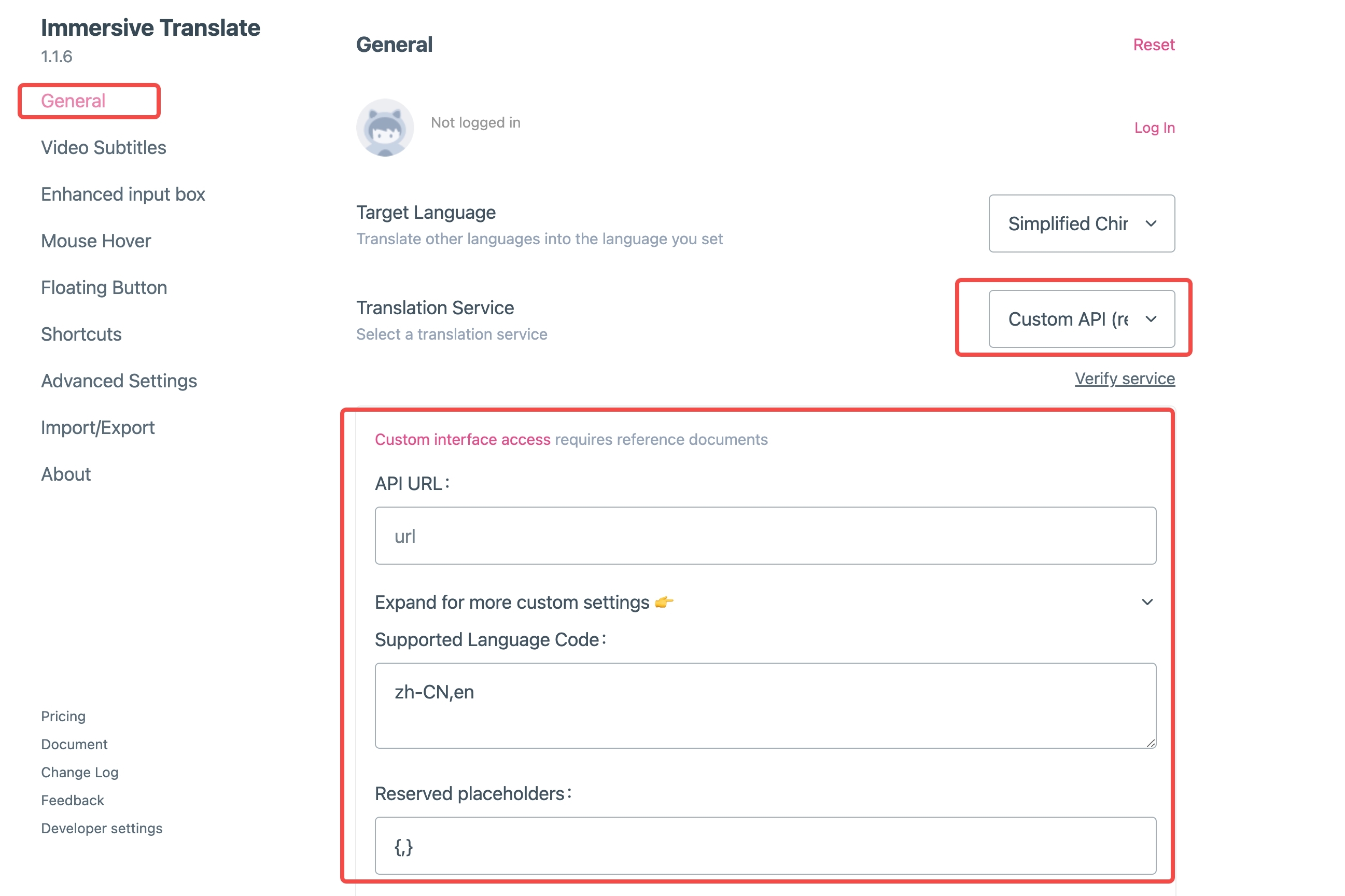Click the Log In link
Viewport: 1345px width, 896px height.
pos(1154,128)
